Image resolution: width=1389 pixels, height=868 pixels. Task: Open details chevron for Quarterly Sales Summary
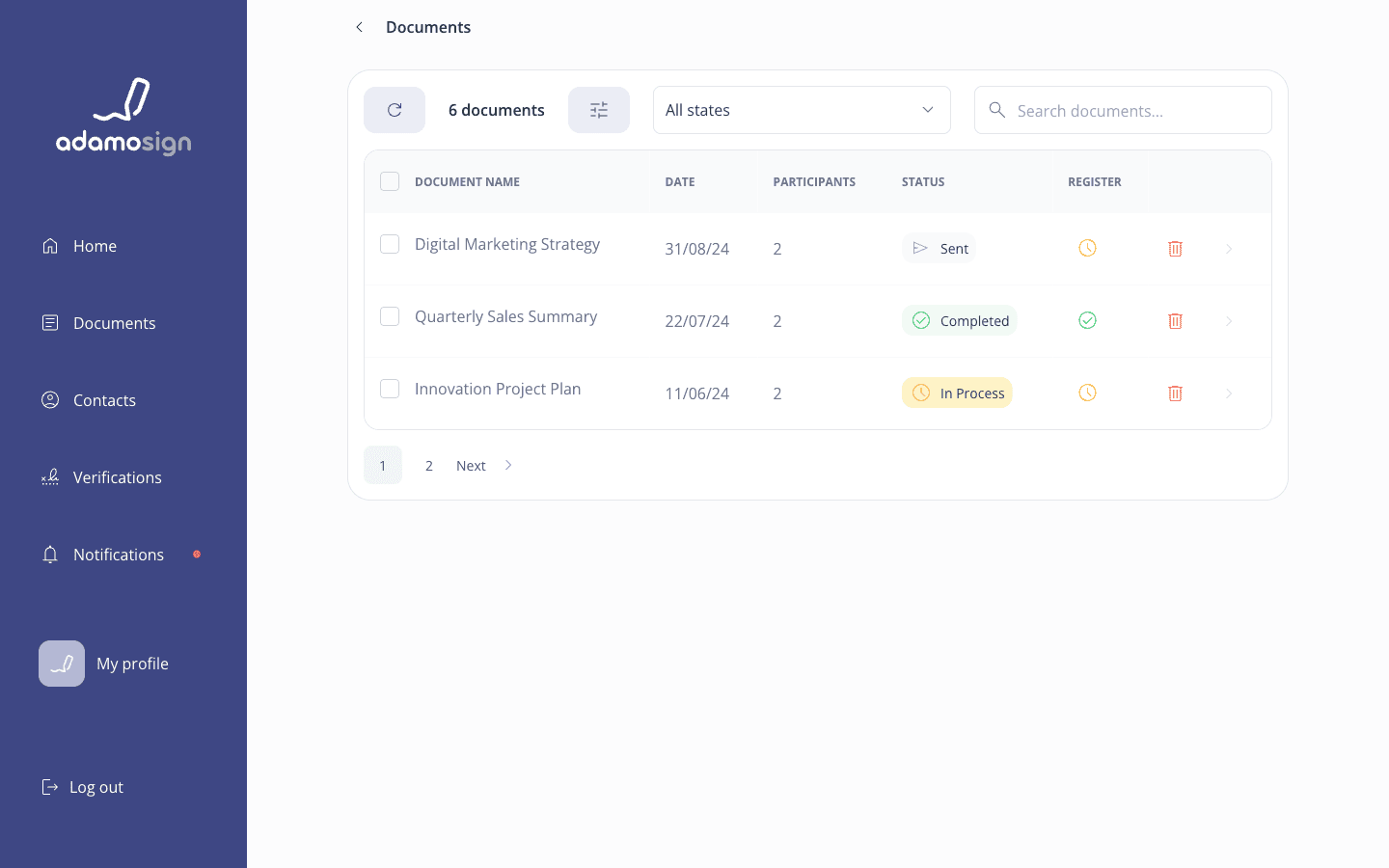(1229, 321)
